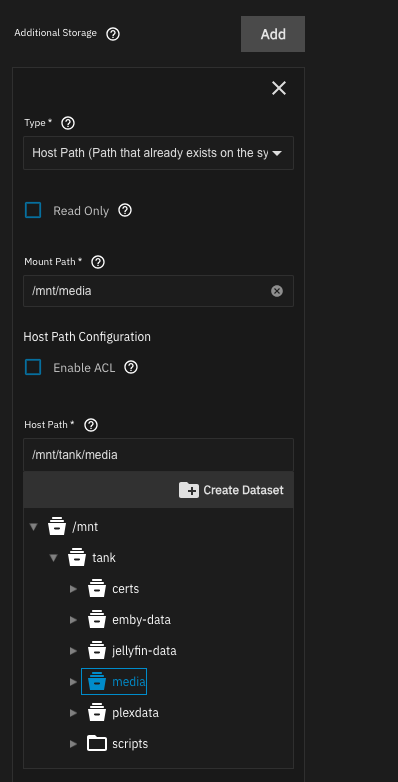Open the Type dropdown
This screenshot has height=782, width=398.
point(158,153)
